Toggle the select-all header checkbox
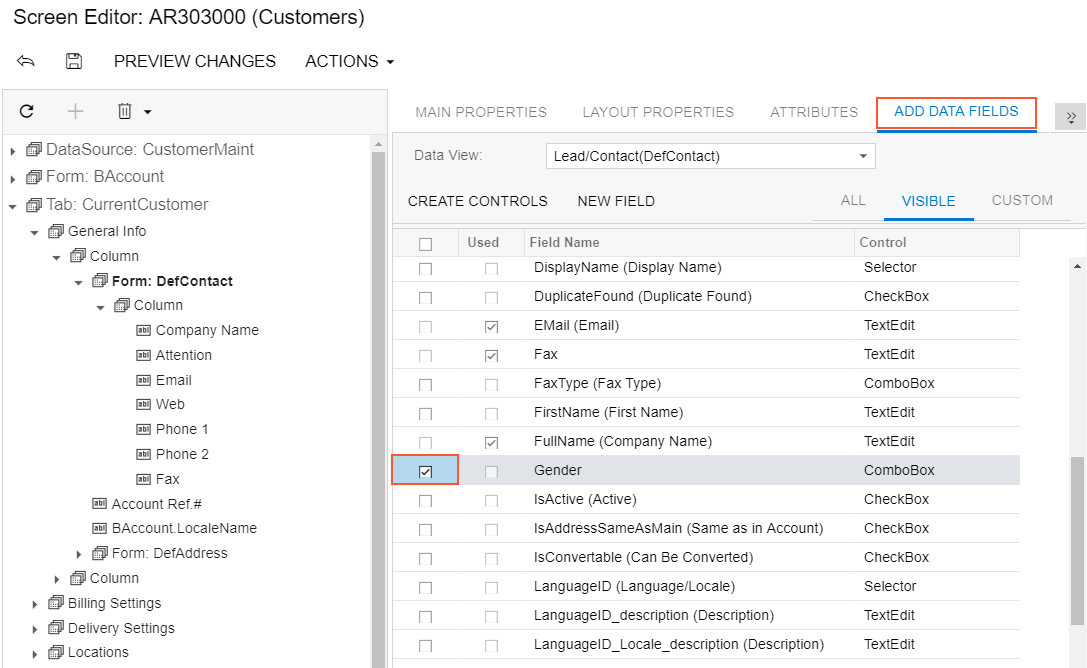This screenshot has width=1087, height=668. coord(425,243)
